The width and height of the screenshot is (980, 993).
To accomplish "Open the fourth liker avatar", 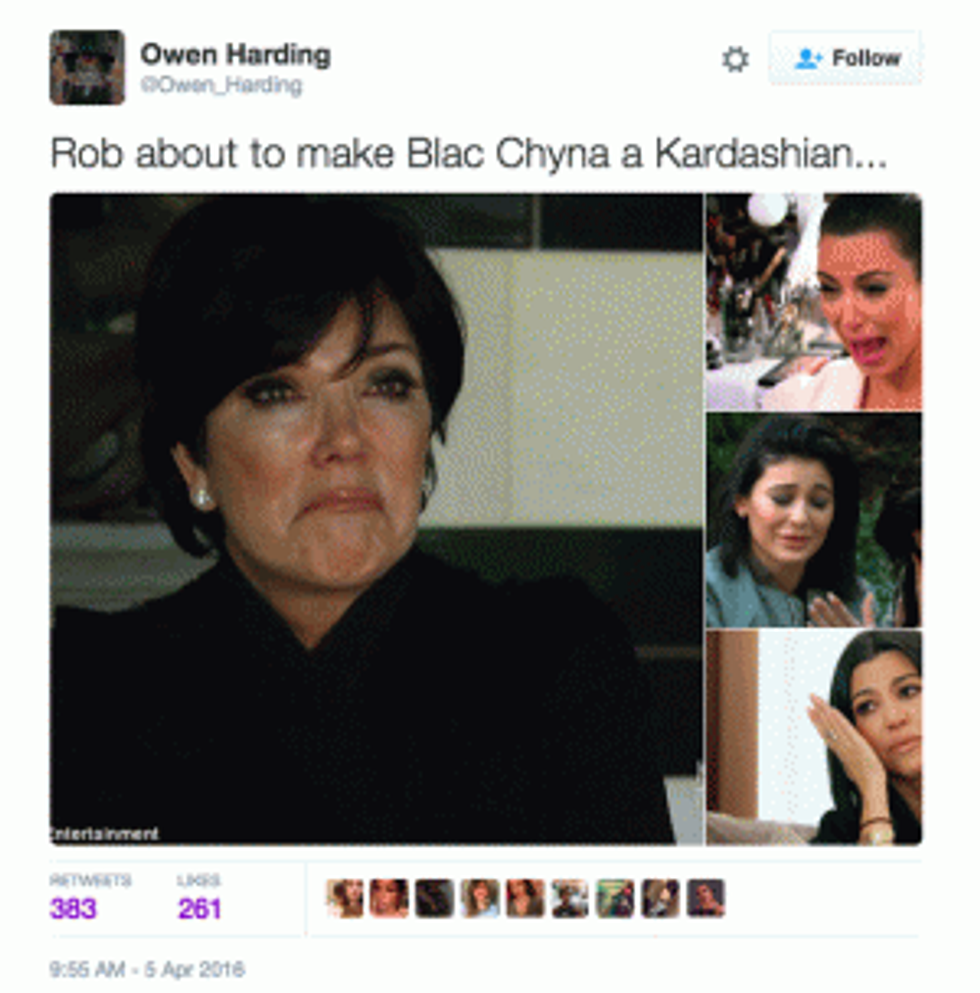I will [480, 898].
